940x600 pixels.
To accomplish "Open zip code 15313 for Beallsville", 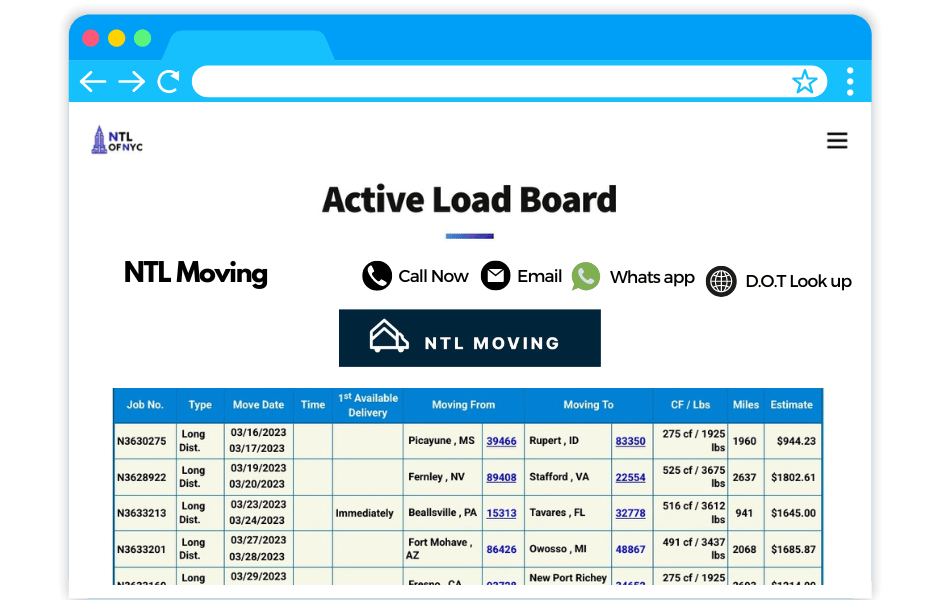I will [x=501, y=513].
